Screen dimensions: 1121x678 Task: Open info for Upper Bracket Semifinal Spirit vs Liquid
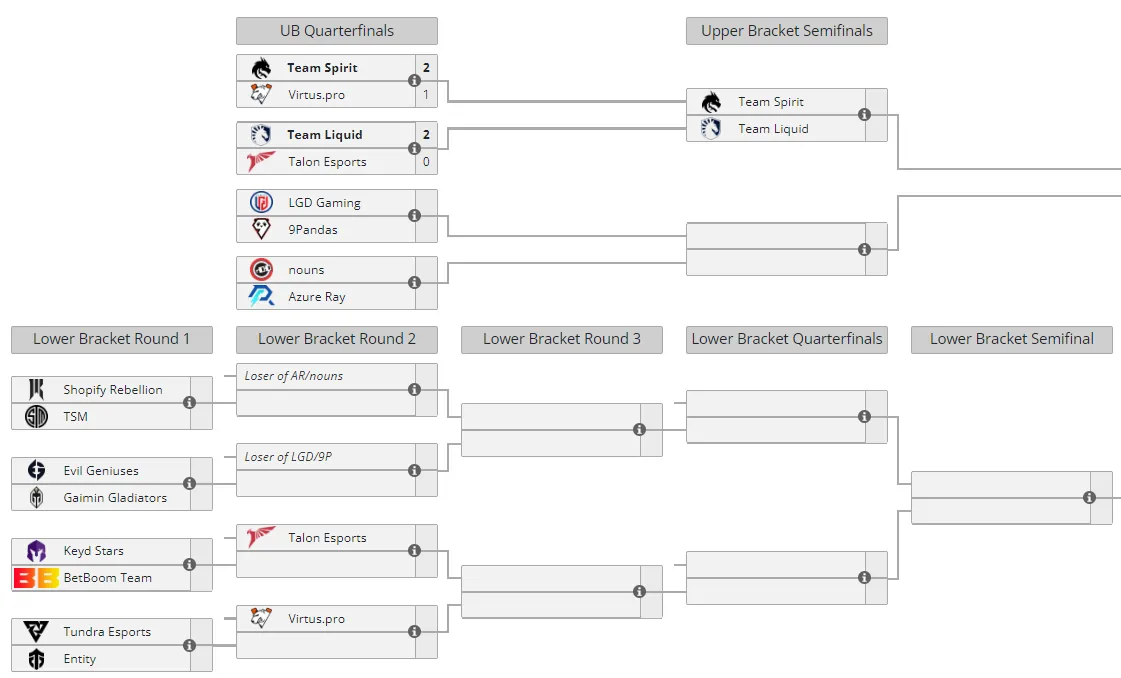click(x=864, y=114)
